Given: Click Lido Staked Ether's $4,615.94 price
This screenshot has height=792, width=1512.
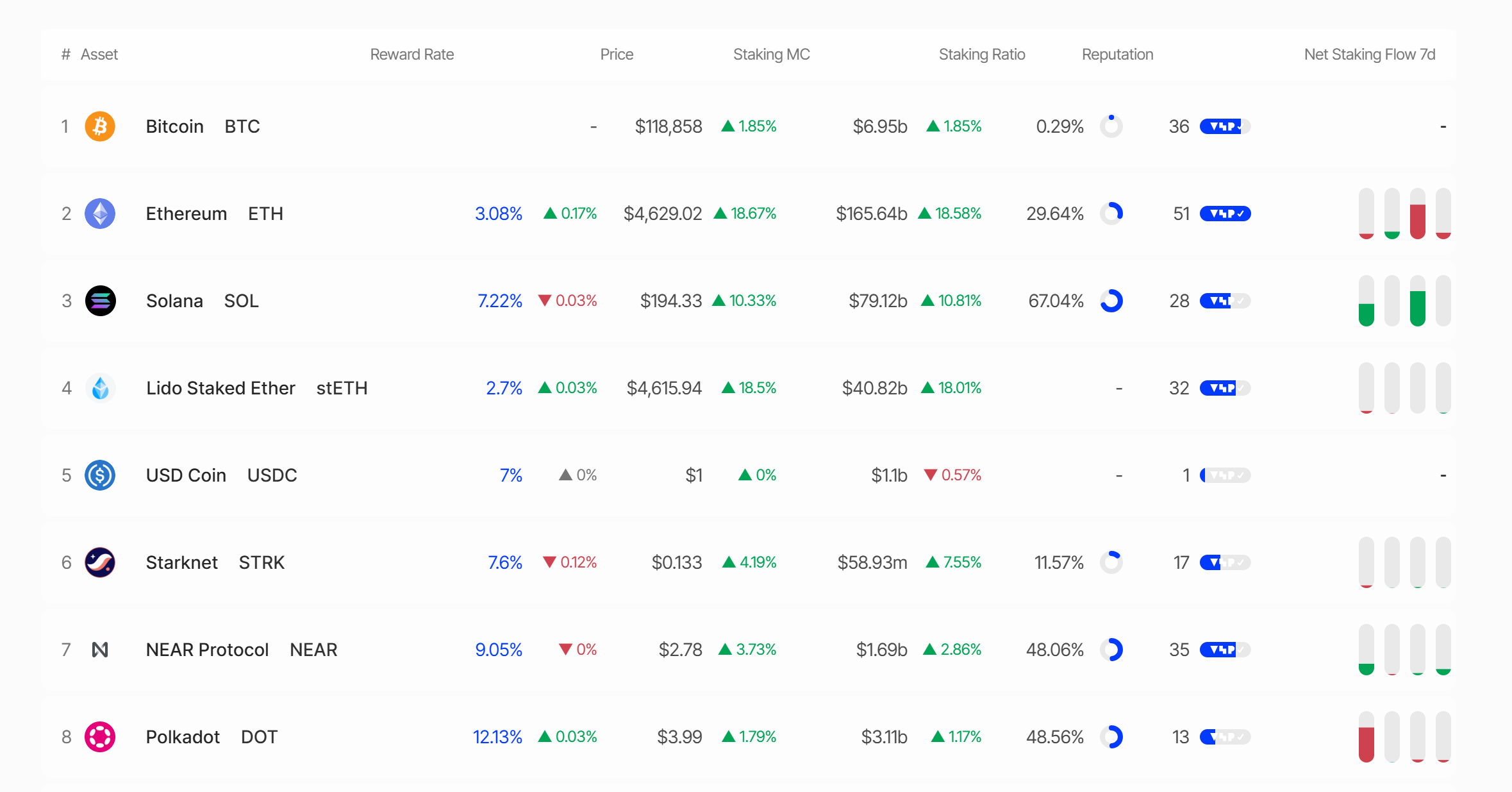Looking at the screenshot, I should pos(665,388).
